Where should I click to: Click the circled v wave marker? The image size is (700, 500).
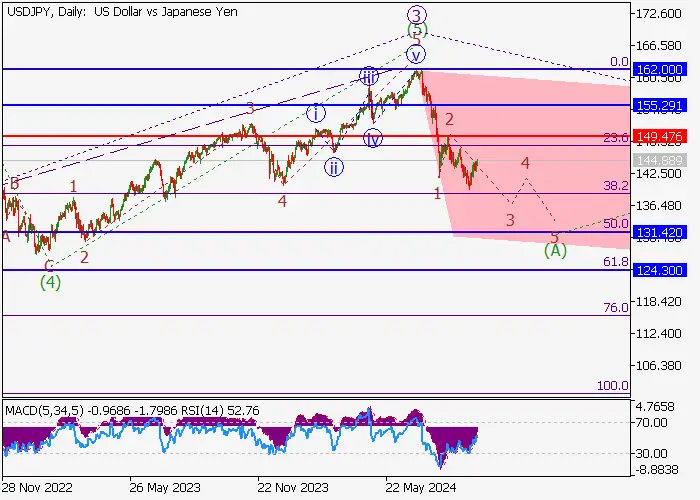(416, 55)
